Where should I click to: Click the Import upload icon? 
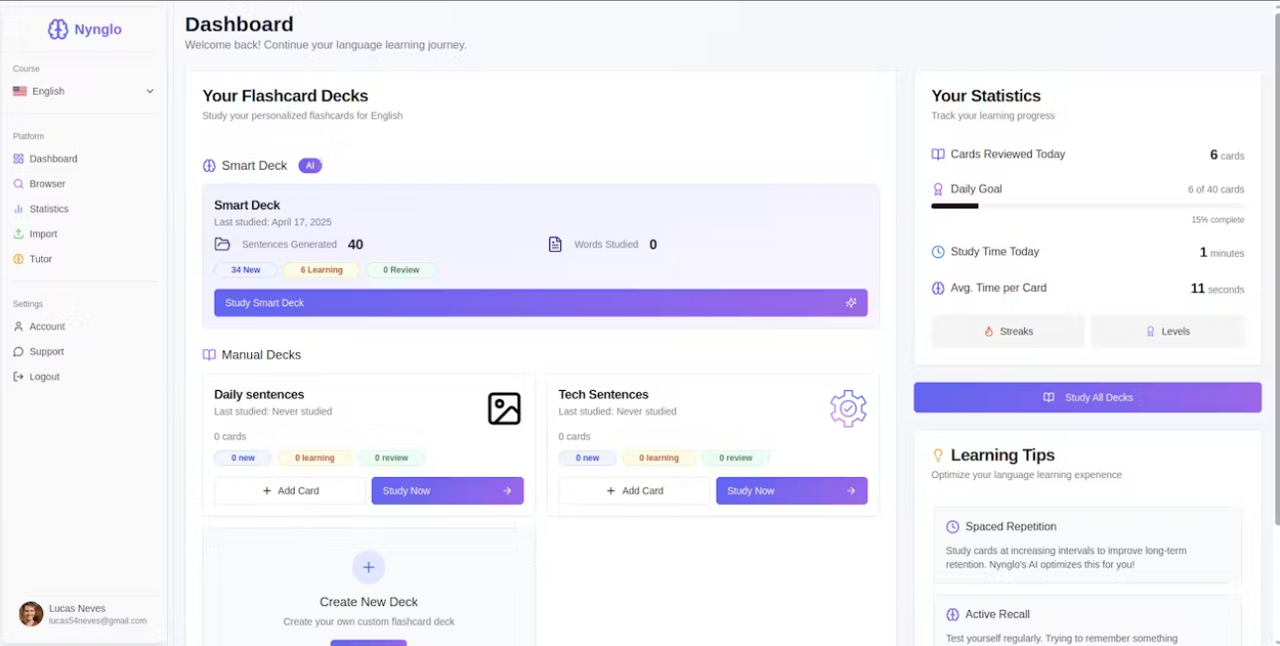[19, 234]
